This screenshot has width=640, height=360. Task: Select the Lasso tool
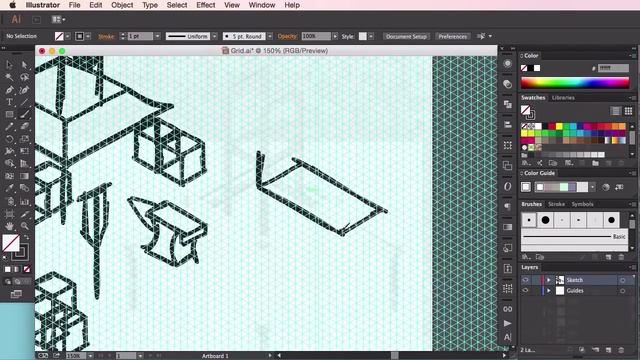coord(24,77)
